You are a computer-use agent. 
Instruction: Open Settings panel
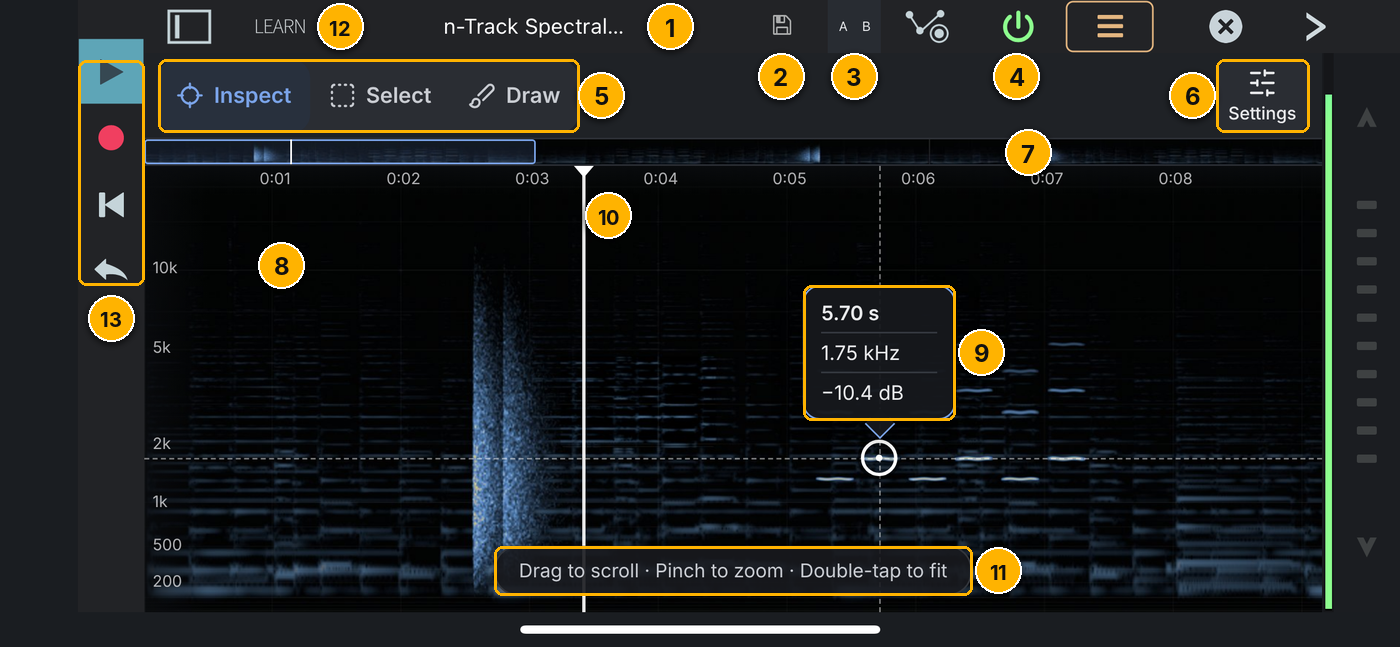[x=1262, y=97]
